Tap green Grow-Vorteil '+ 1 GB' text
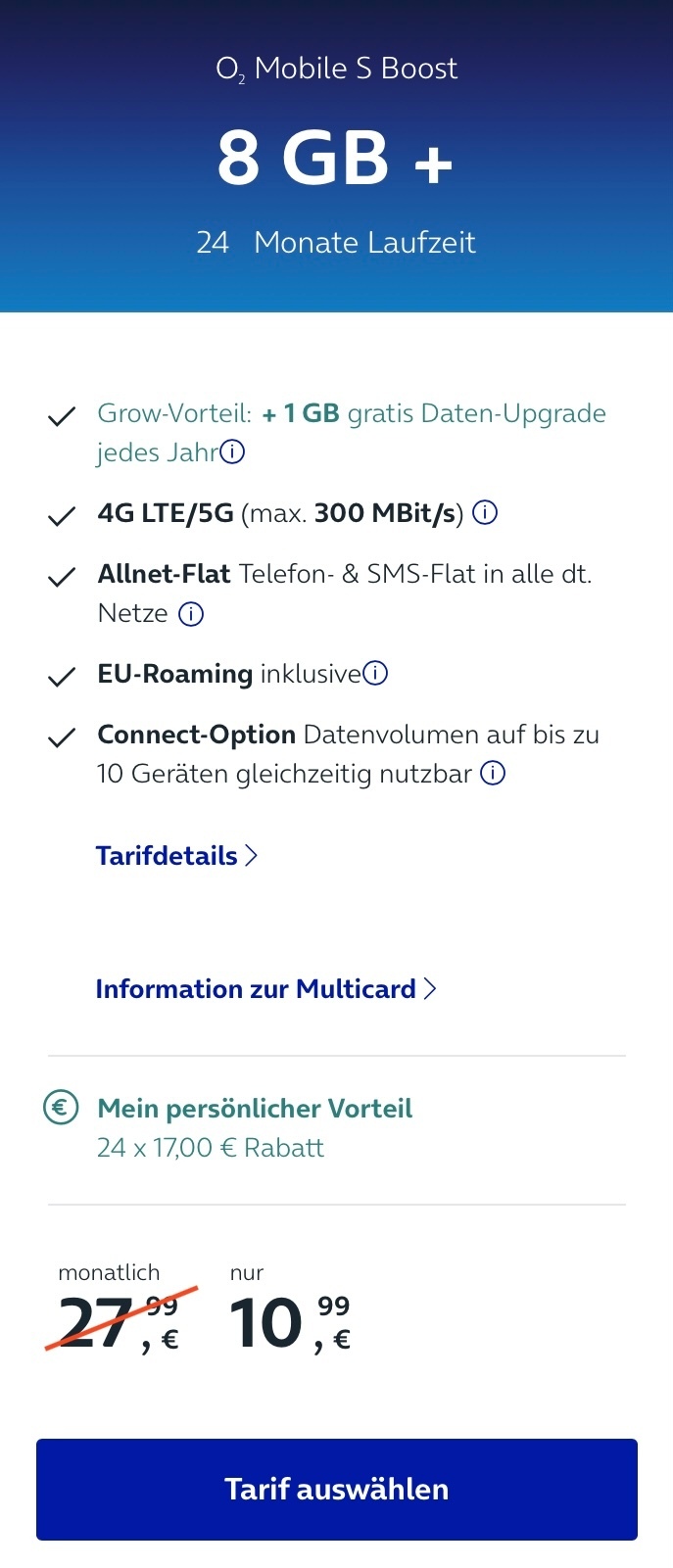673x1568 pixels. click(x=301, y=413)
